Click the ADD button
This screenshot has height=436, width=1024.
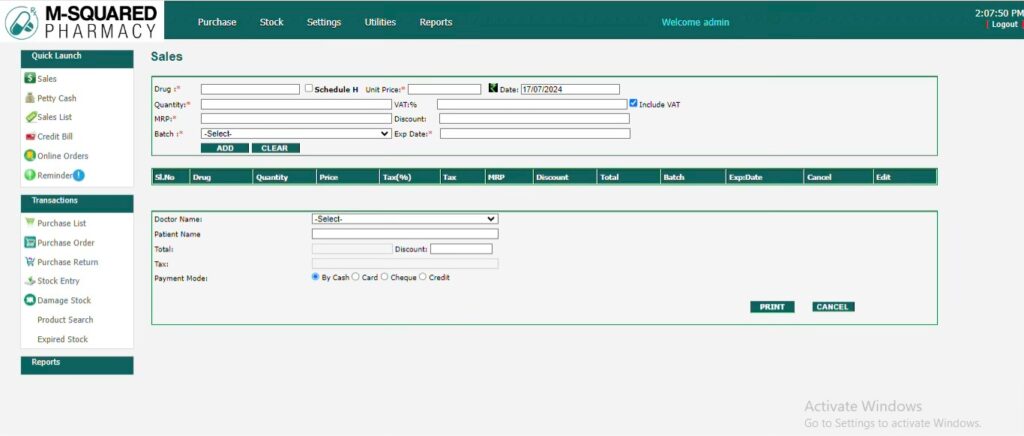click(224, 148)
